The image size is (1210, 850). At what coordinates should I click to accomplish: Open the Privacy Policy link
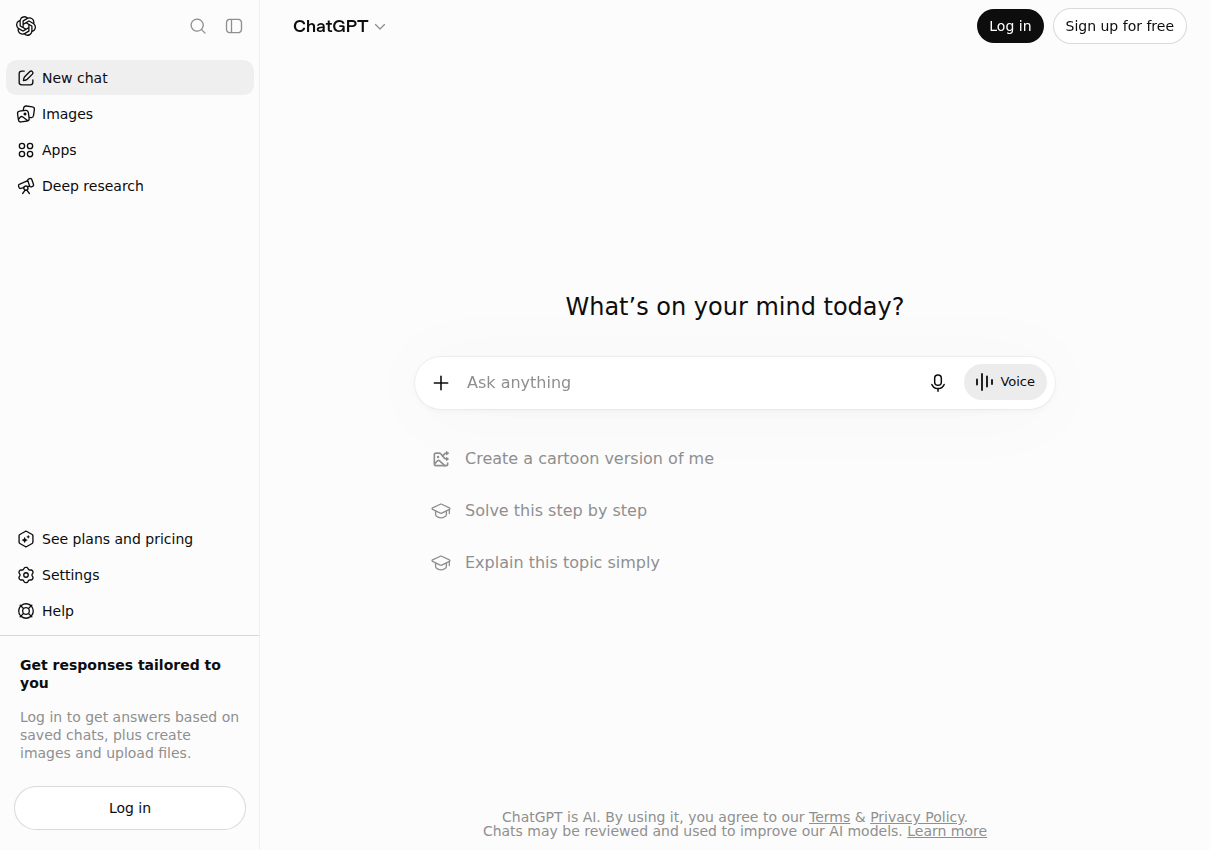tap(917, 817)
